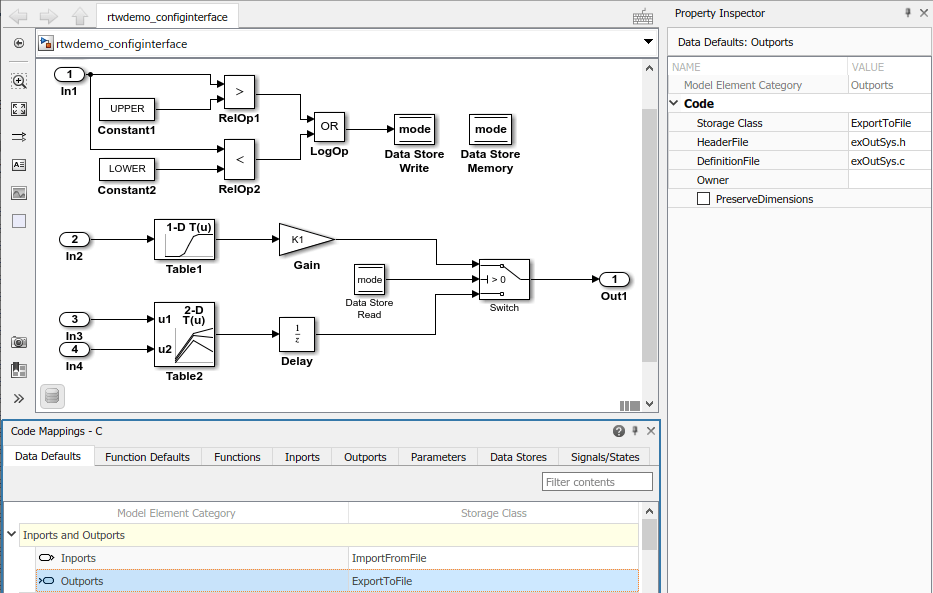Open the Model Data database icon
The width and height of the screenshot is (933, 593).
coord(52,396)
